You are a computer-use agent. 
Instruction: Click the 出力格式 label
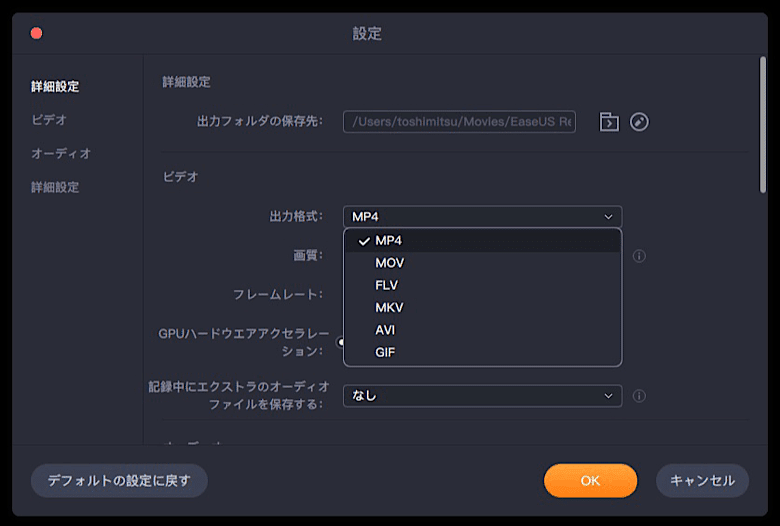[x=296, y=216]
